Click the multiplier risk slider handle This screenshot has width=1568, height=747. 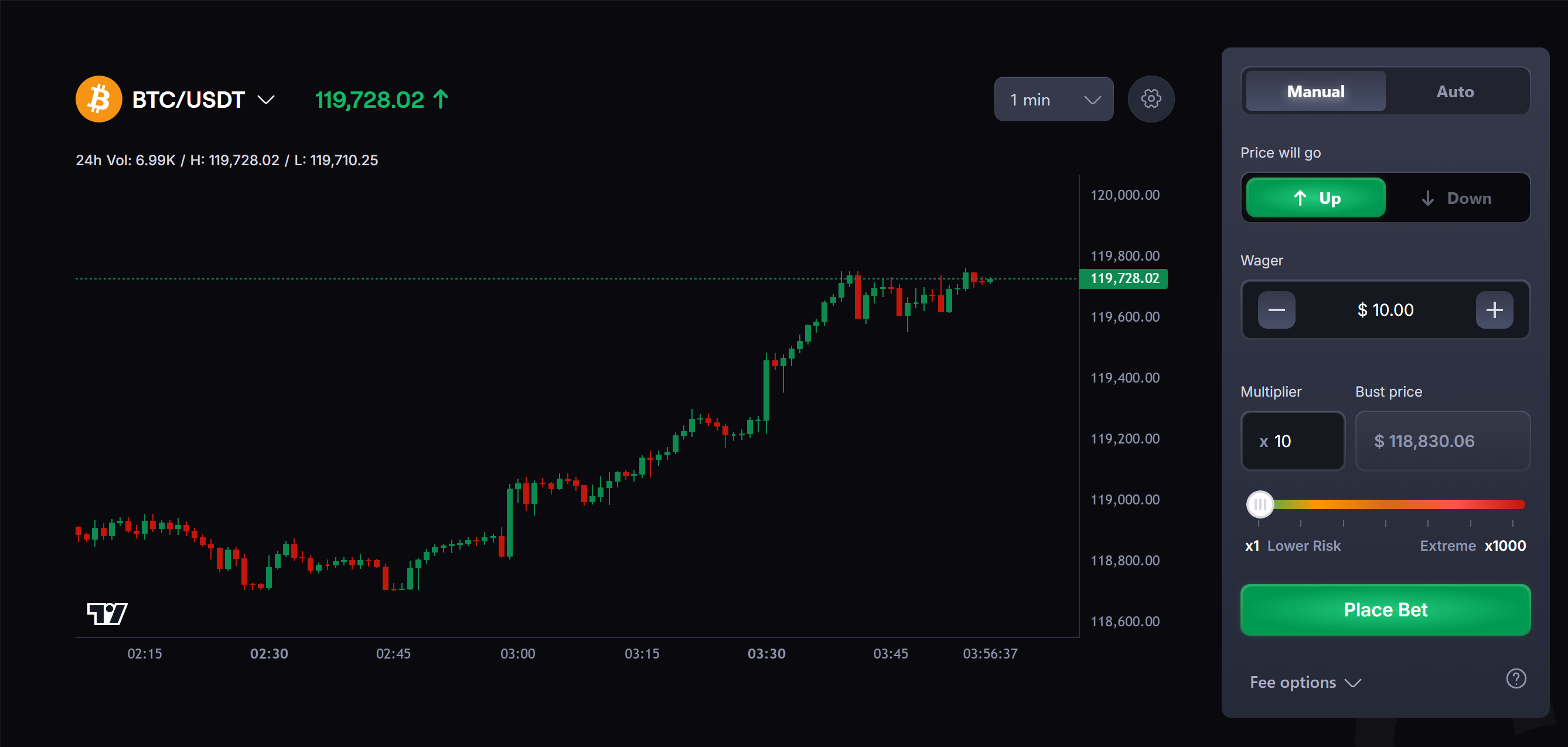[x=1259, y=504]
